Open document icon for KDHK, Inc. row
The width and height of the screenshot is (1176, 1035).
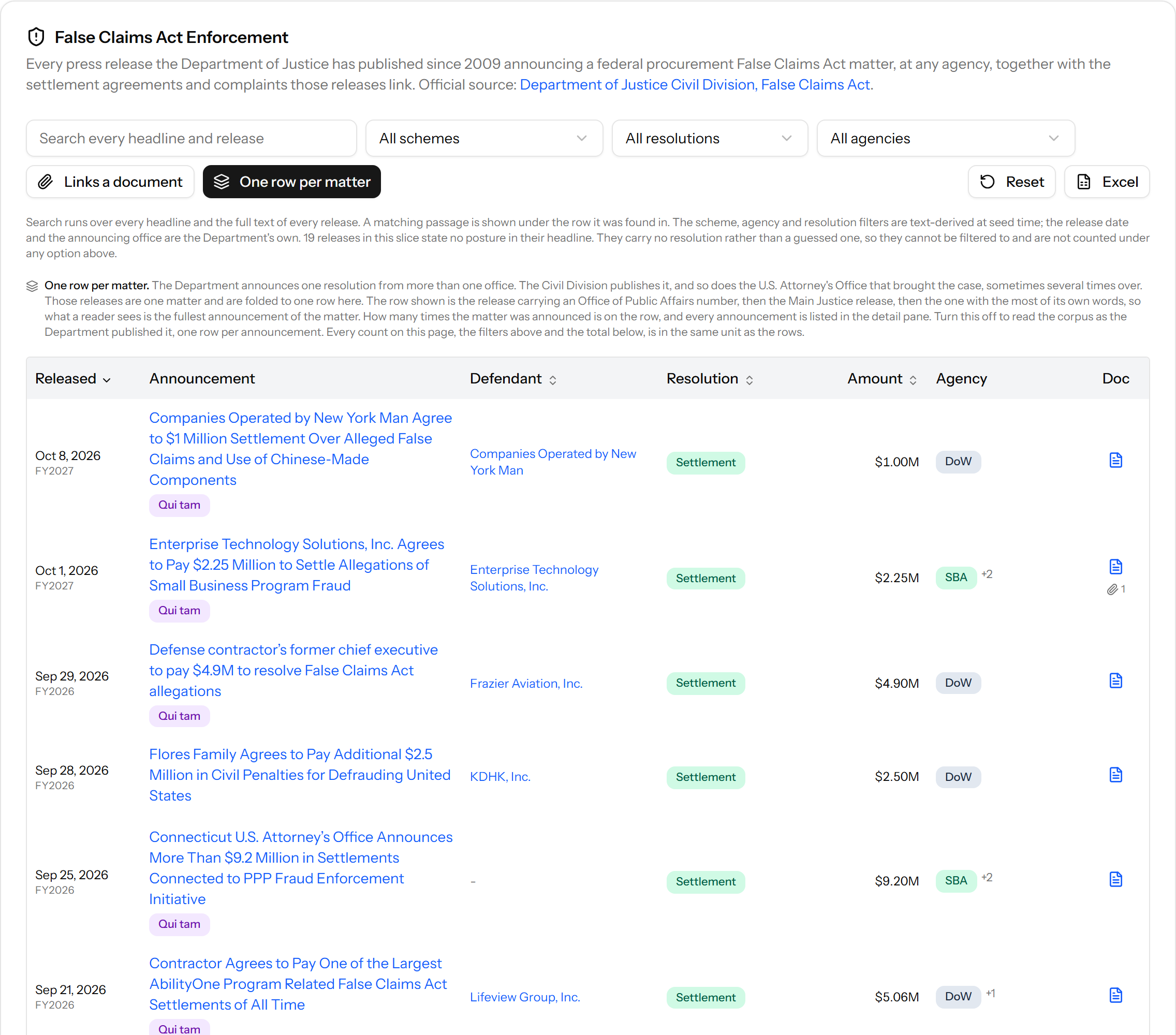1115,775
